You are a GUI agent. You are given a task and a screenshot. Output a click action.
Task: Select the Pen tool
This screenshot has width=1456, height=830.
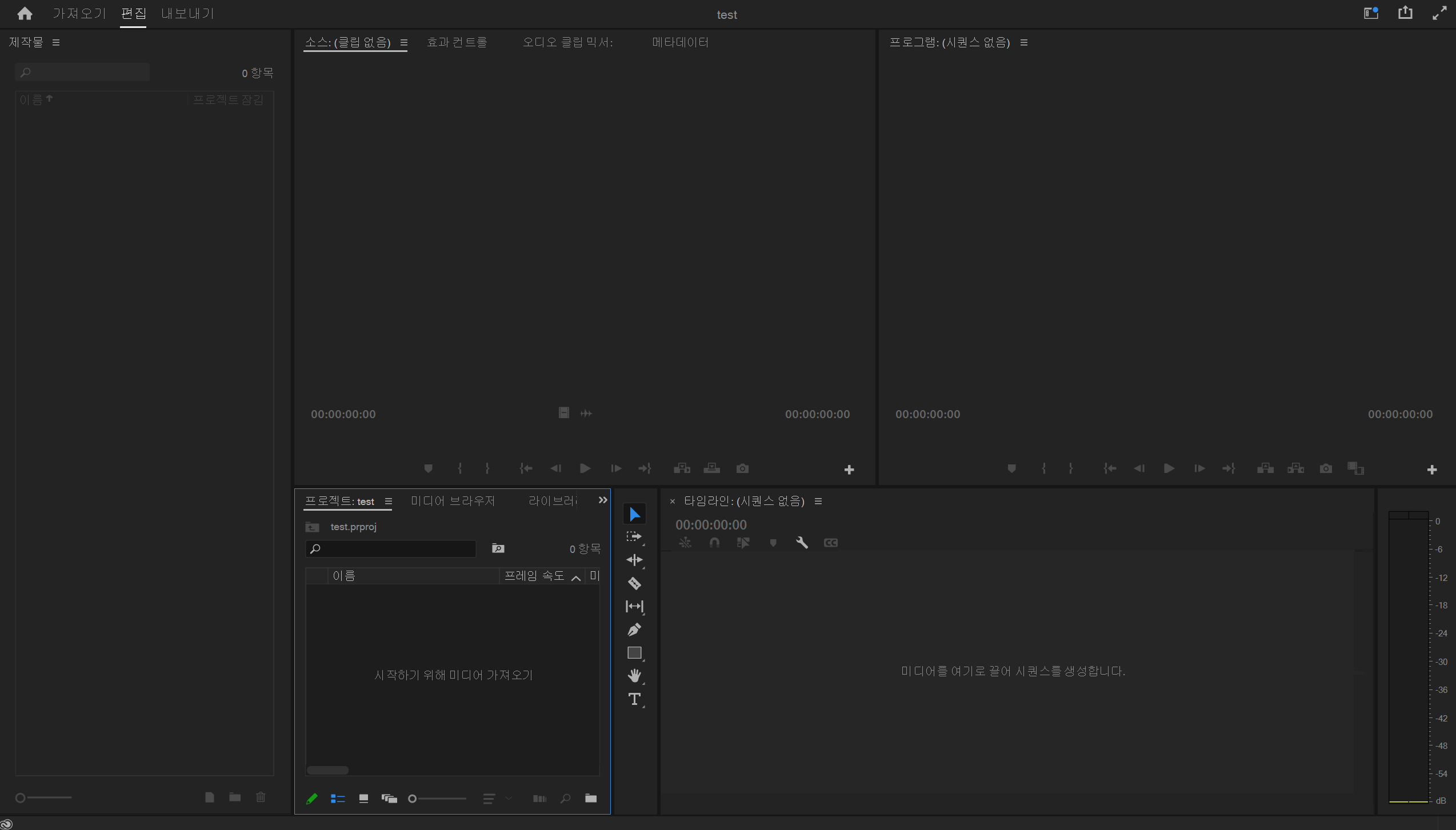(x=634, y=629)
